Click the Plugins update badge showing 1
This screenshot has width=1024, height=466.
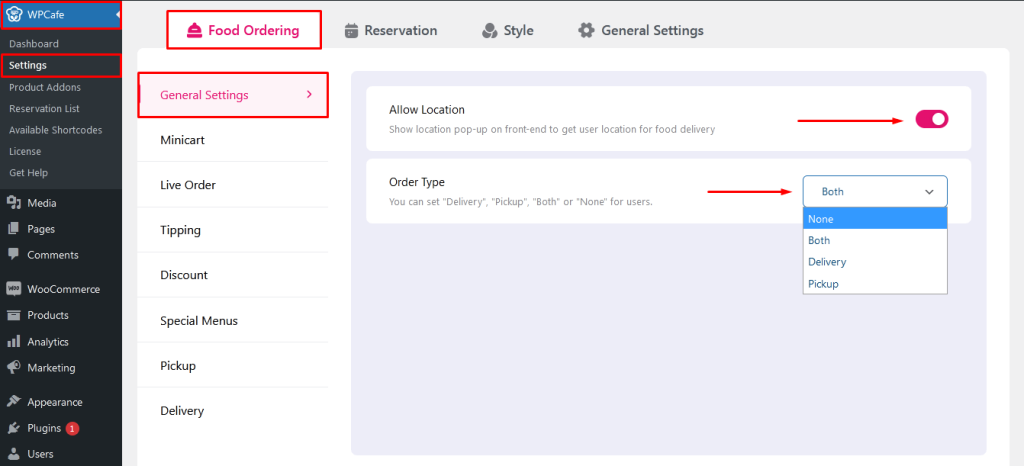[x=72, y=429]
